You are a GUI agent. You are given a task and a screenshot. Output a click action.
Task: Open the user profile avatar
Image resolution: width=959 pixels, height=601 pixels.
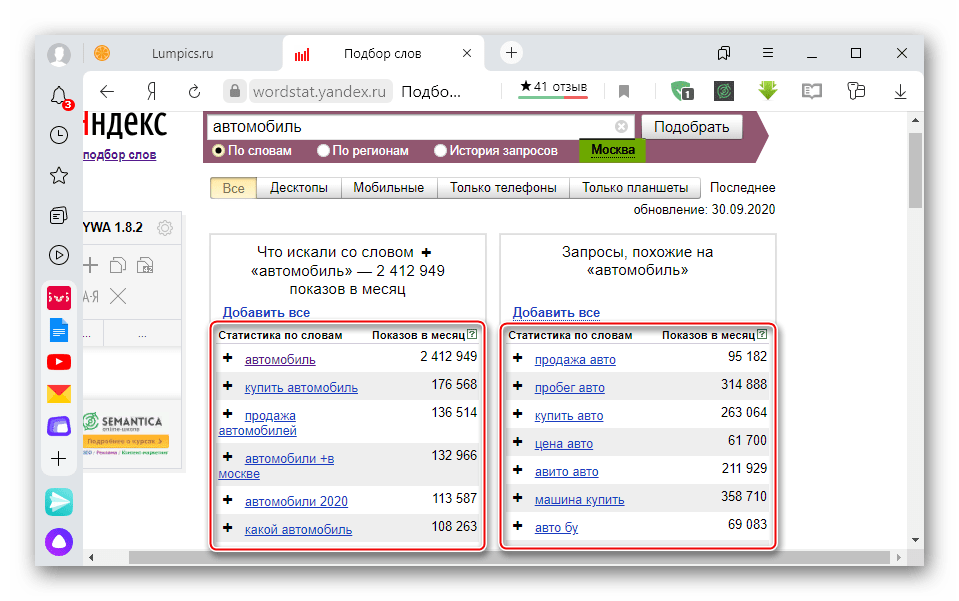pos(59,54)
